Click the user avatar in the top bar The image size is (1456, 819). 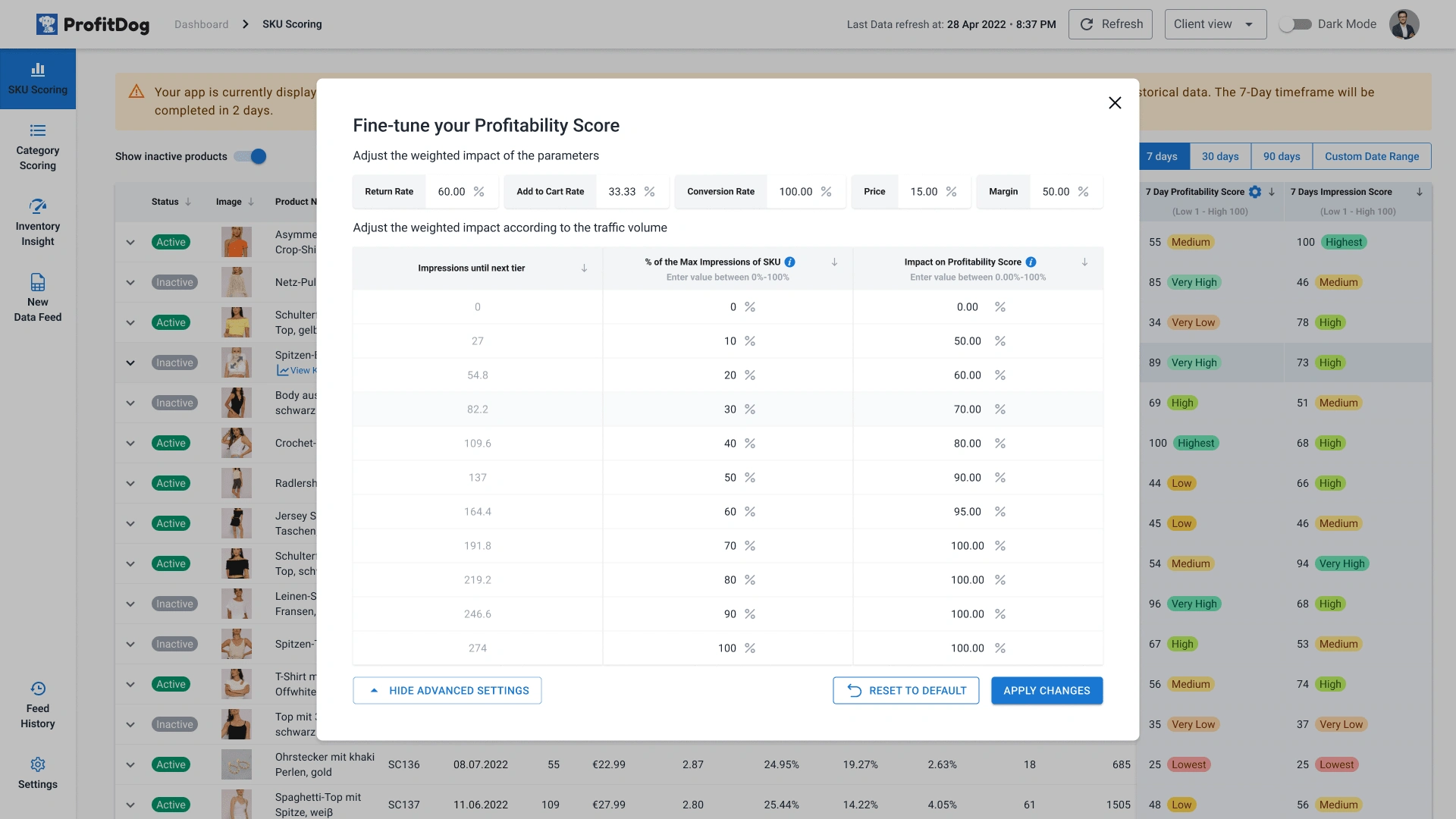1404,24
